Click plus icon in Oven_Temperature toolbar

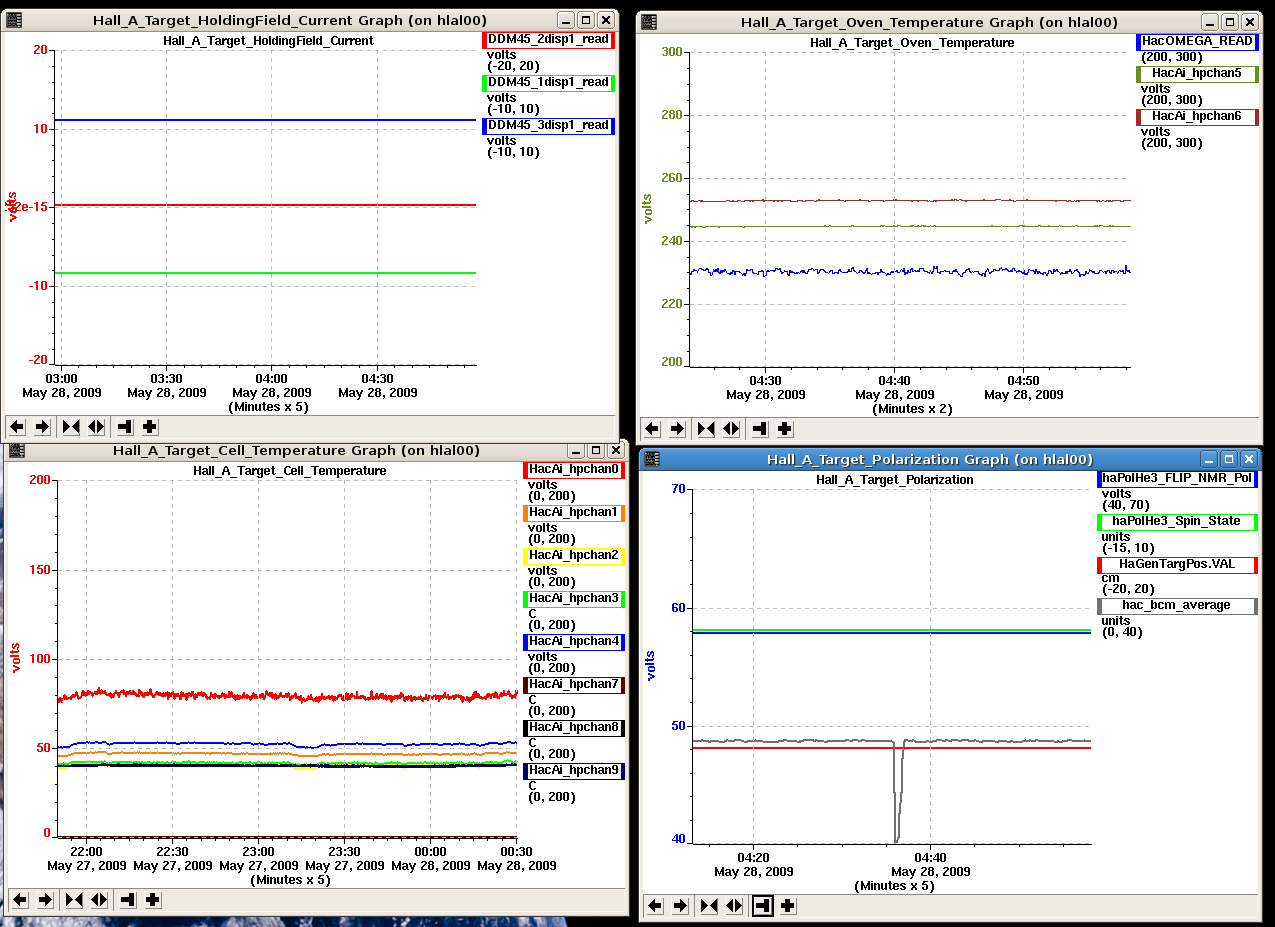[785, 429]
